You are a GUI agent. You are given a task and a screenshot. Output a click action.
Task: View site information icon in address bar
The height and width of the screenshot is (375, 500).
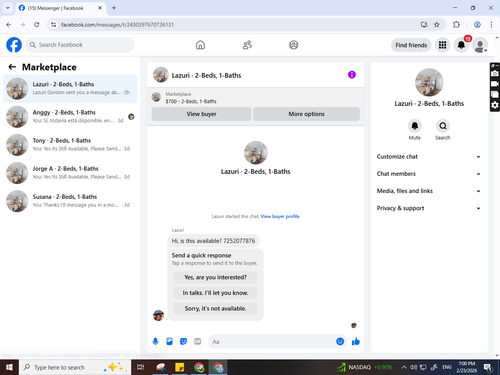[53, 24]
